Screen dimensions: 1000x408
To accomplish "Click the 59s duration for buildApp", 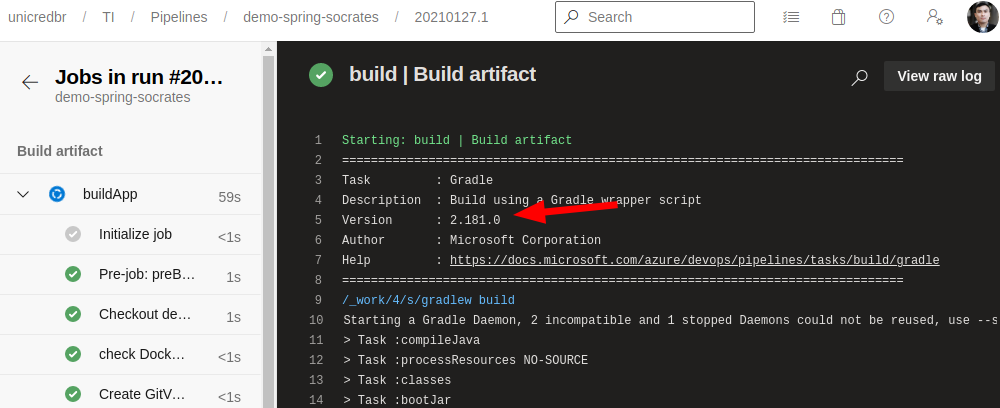I will 230,197.
